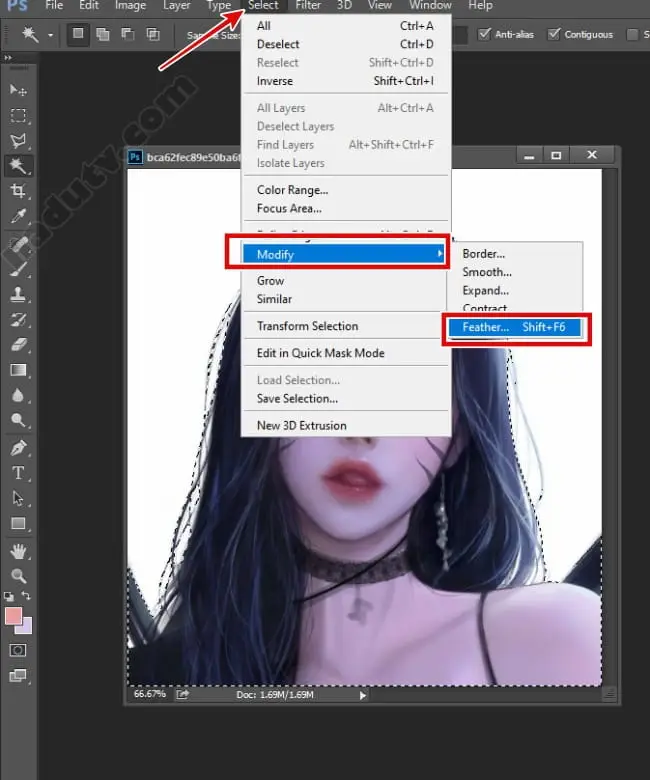Maximize the document window
The height and width of the screenshot is (780, 650).
tap(556, 155)
